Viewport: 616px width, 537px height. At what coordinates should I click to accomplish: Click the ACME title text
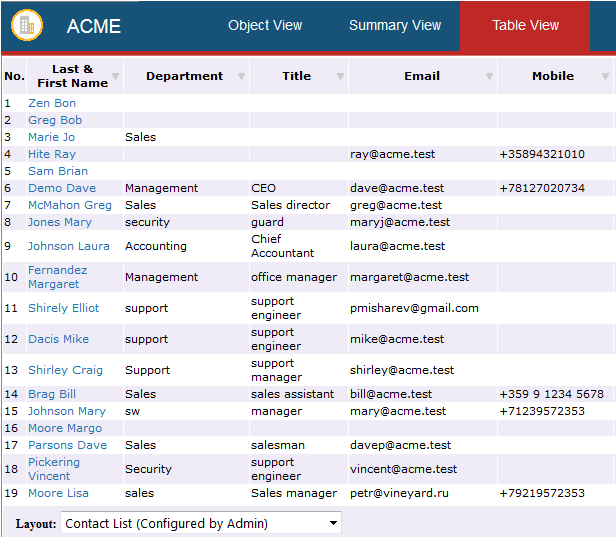point(94,26)
